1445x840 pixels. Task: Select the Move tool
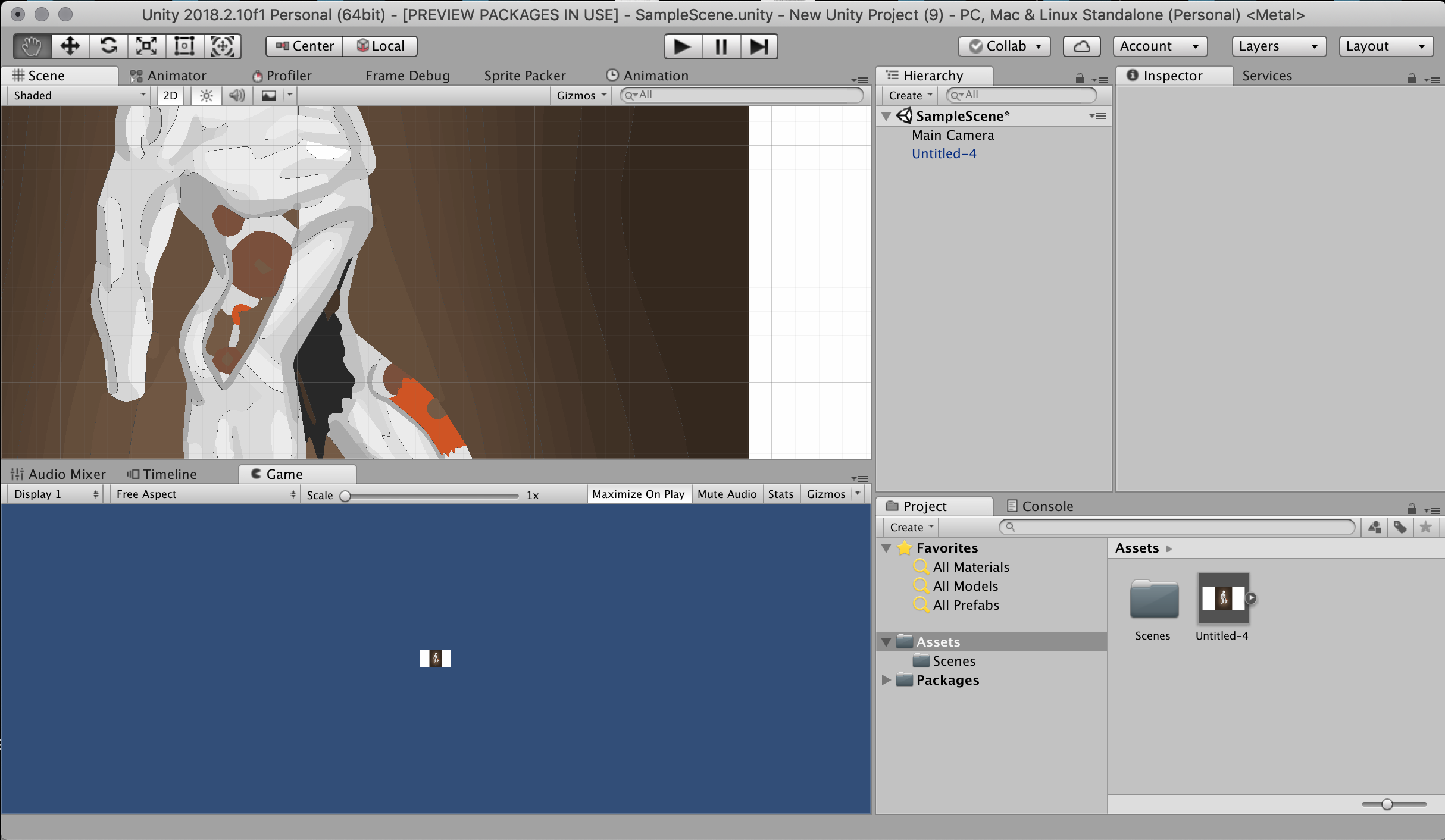[x=70, y=46]
